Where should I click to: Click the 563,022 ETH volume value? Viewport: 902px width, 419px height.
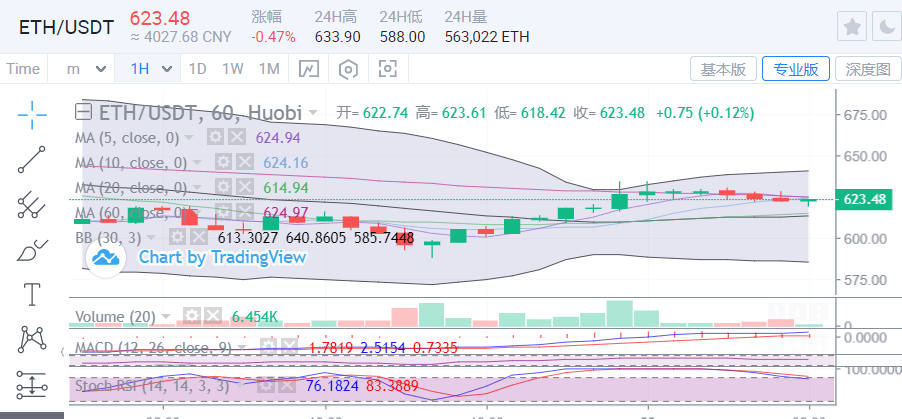(x=487, y=37)
